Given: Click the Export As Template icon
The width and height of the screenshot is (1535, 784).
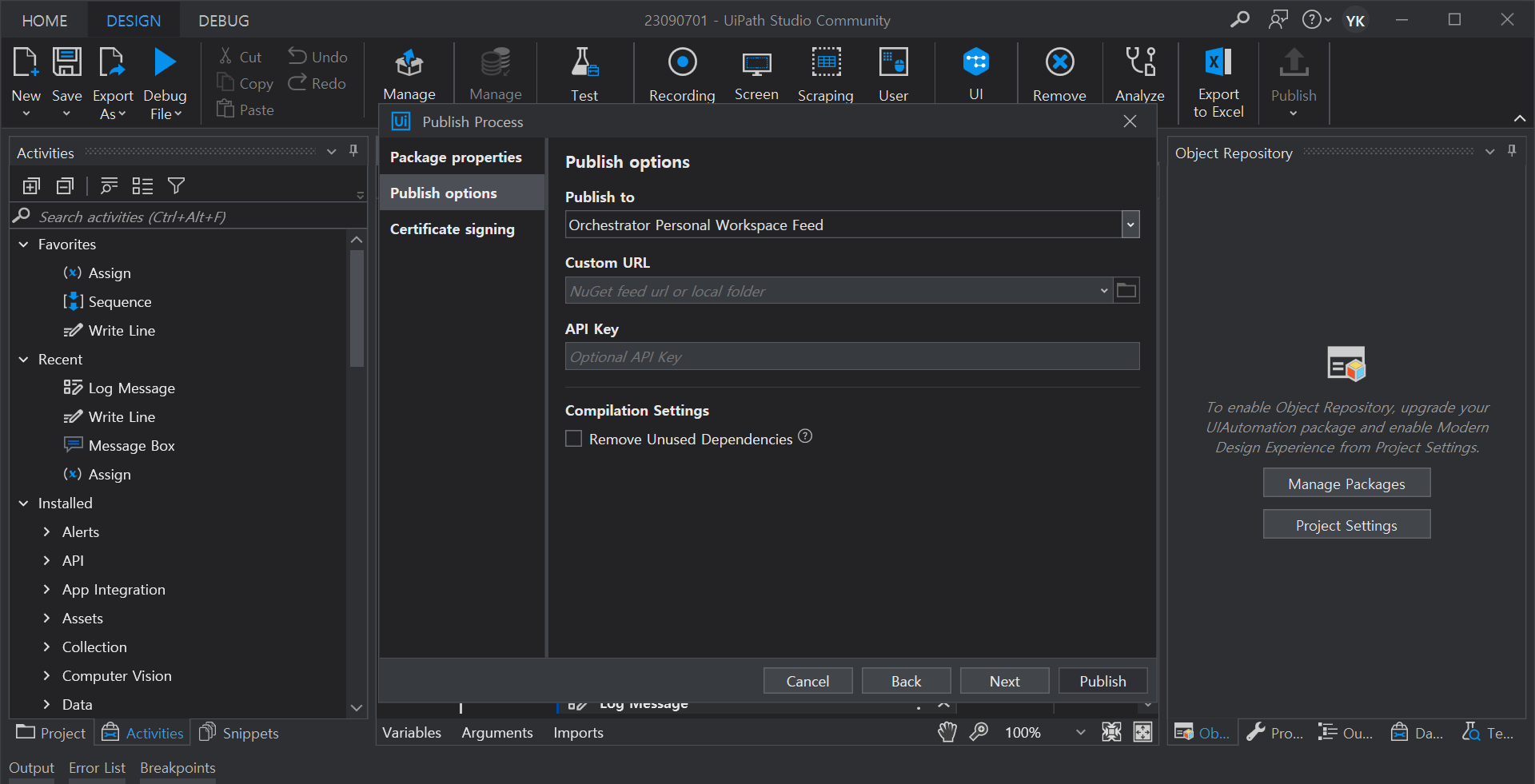Looking at the screenshot, I should coord(112,62).
